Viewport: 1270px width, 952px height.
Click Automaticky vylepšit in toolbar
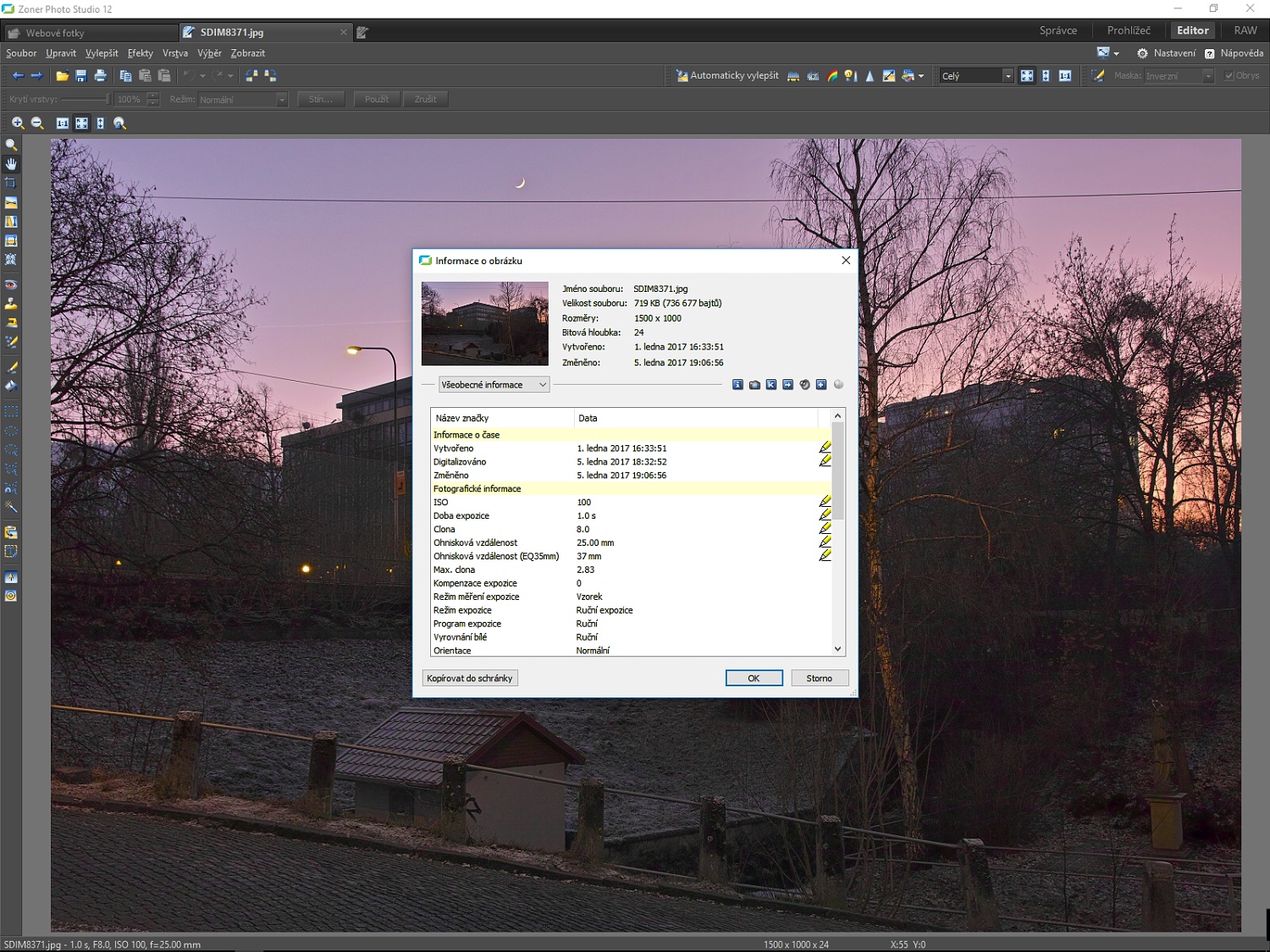727,76
